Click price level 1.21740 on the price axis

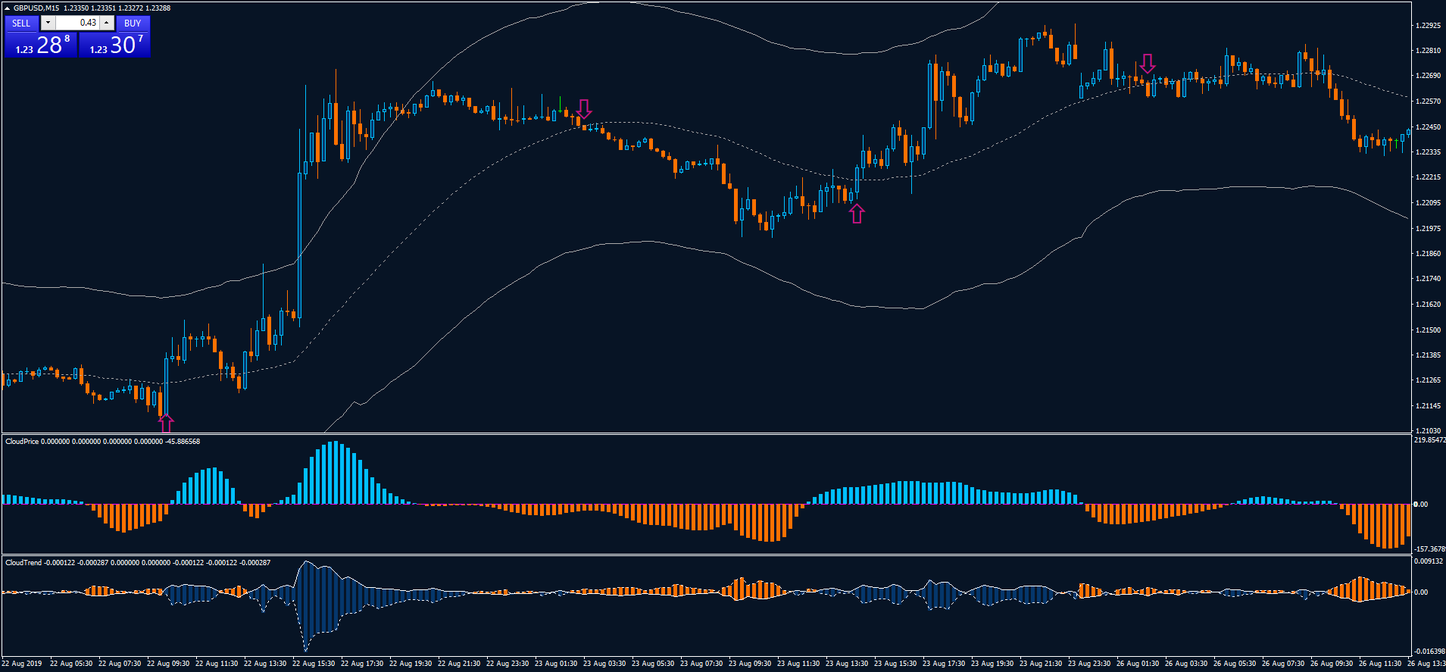click(1428, 279)
